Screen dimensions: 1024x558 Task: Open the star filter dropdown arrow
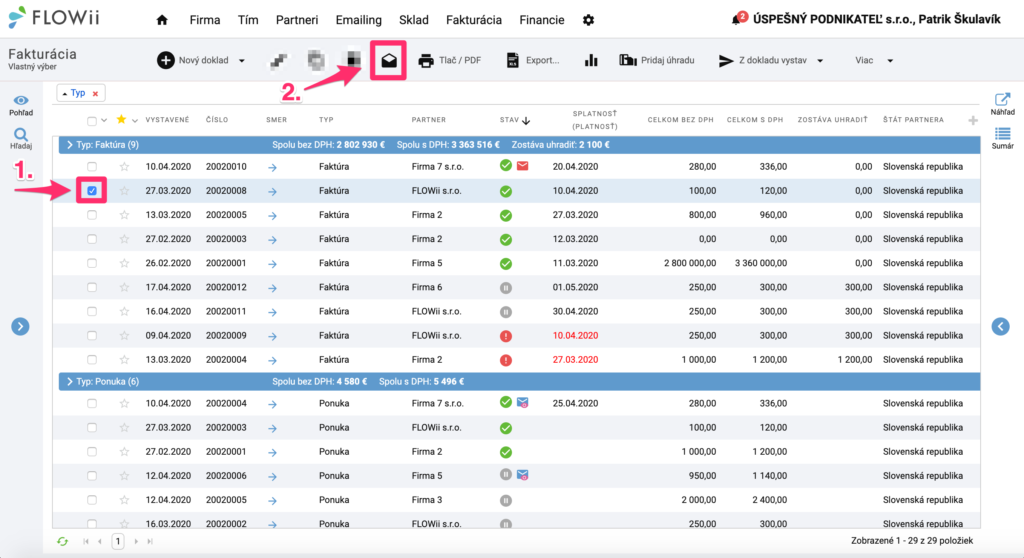pyautogui.click(x=135, y=120)
